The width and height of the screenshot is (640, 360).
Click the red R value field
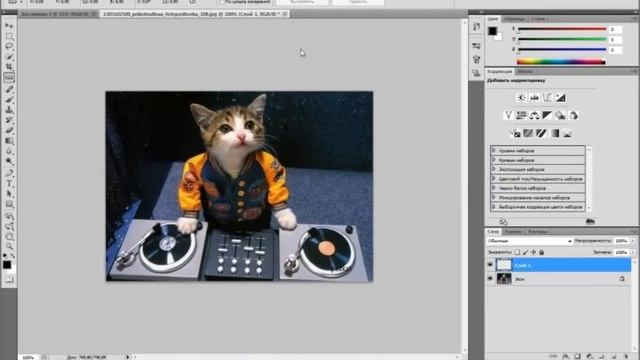coord(616,29)
